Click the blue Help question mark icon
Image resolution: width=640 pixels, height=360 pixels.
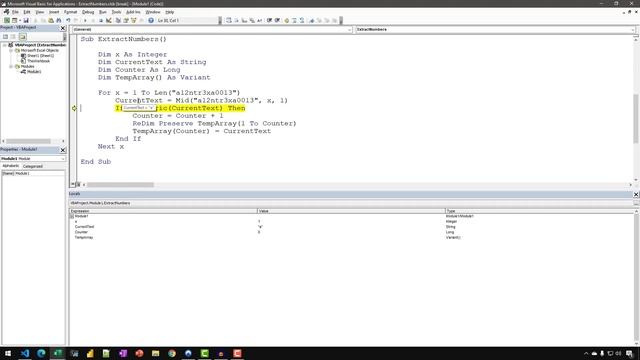pos(151,20)
